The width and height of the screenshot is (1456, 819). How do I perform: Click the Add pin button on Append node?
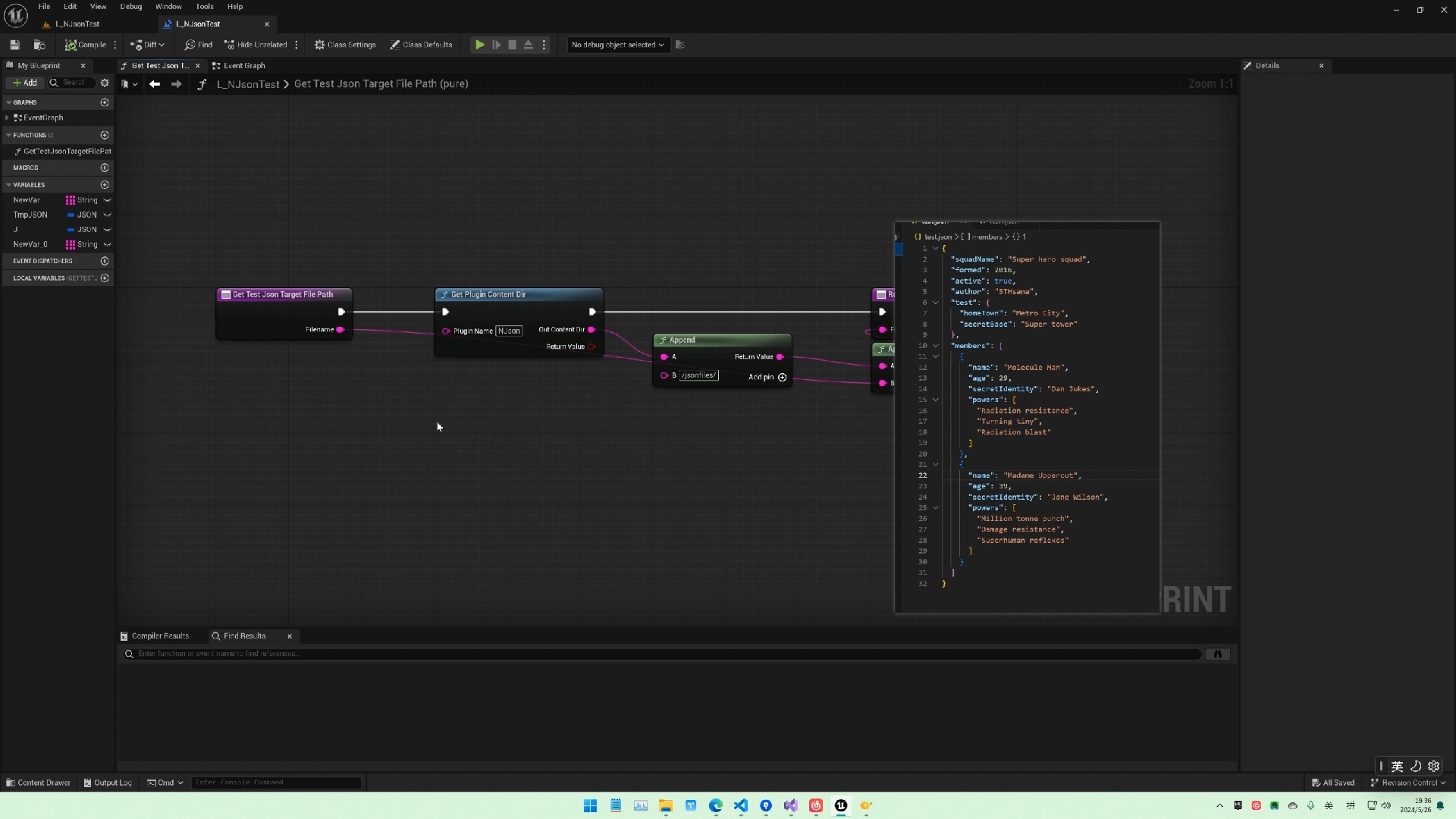pyautogui.click(x=782, y=378)
